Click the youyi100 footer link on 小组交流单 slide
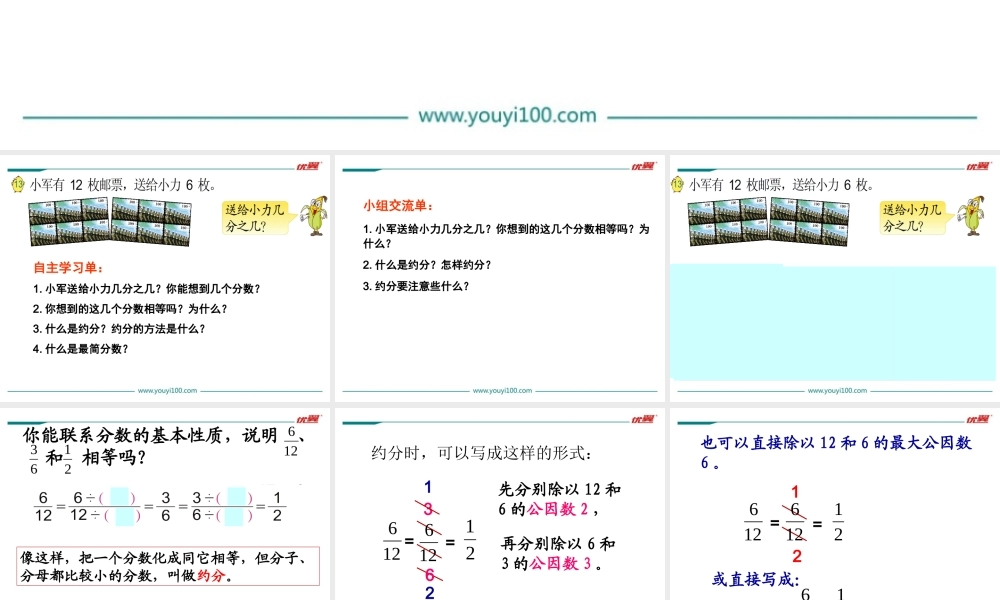 point(503,390)
